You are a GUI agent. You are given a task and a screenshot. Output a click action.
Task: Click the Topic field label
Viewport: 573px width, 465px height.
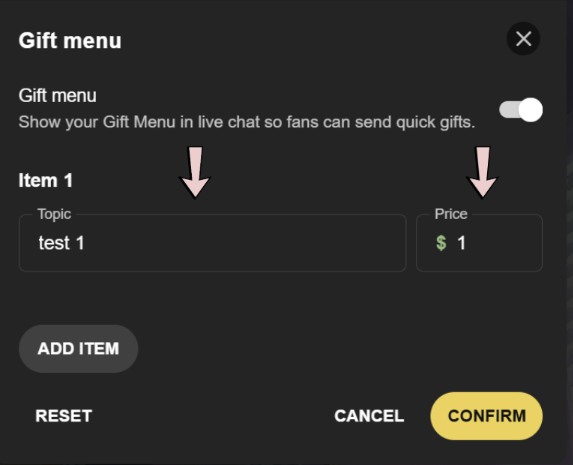tap(54, 214)
